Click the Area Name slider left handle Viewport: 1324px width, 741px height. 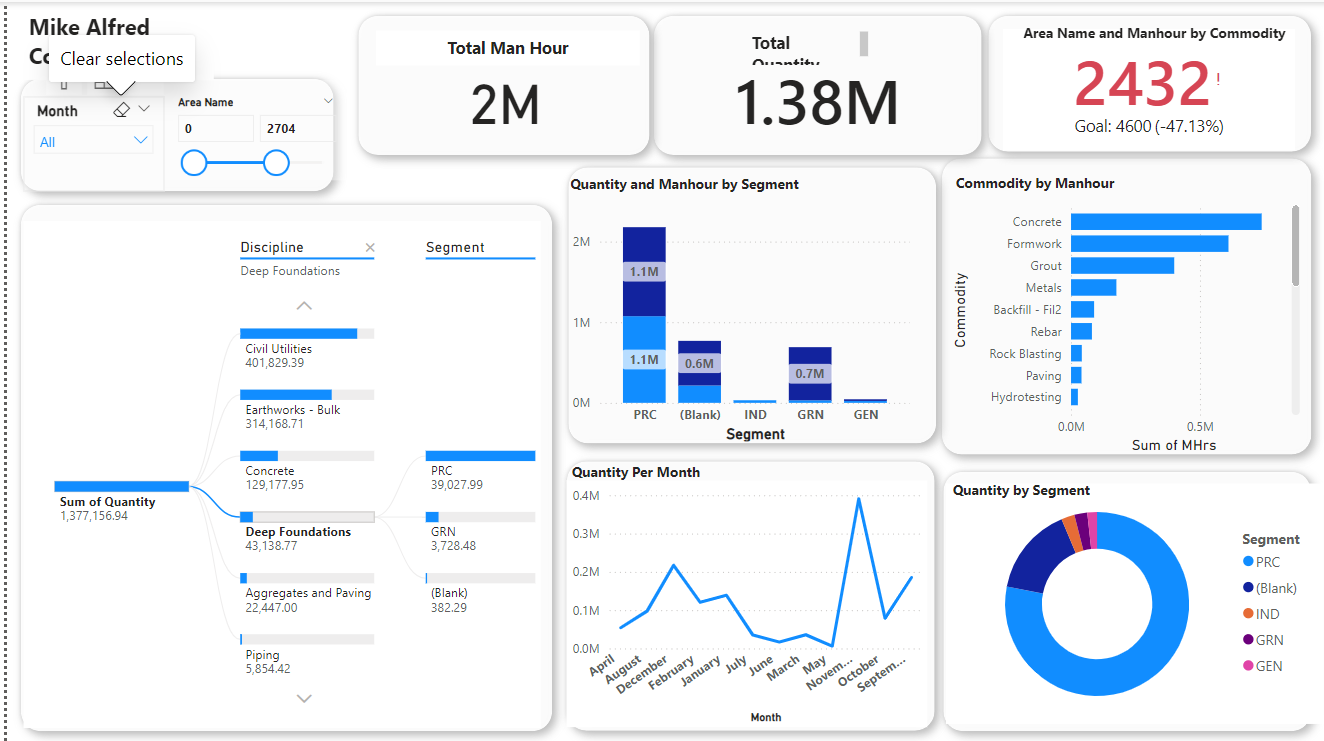[194, 163]
